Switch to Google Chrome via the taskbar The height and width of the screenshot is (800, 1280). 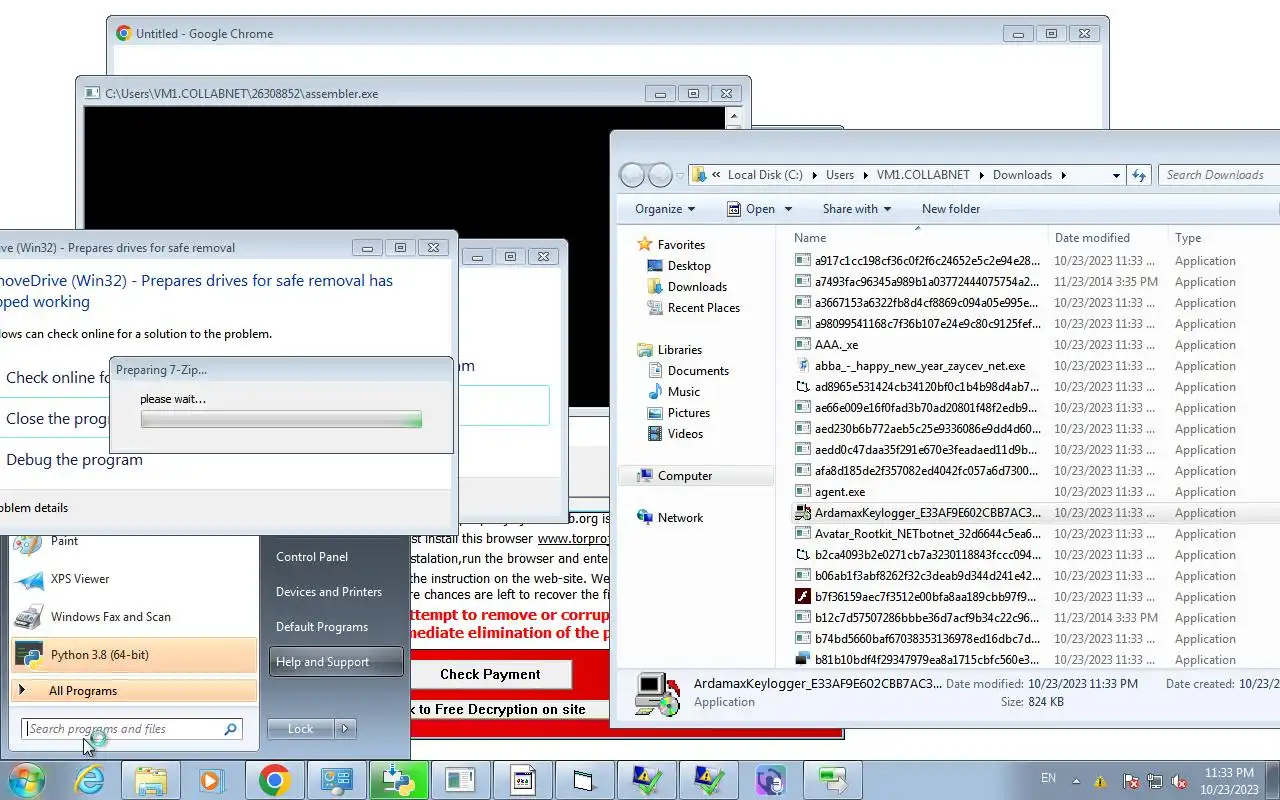click(275, 780)
